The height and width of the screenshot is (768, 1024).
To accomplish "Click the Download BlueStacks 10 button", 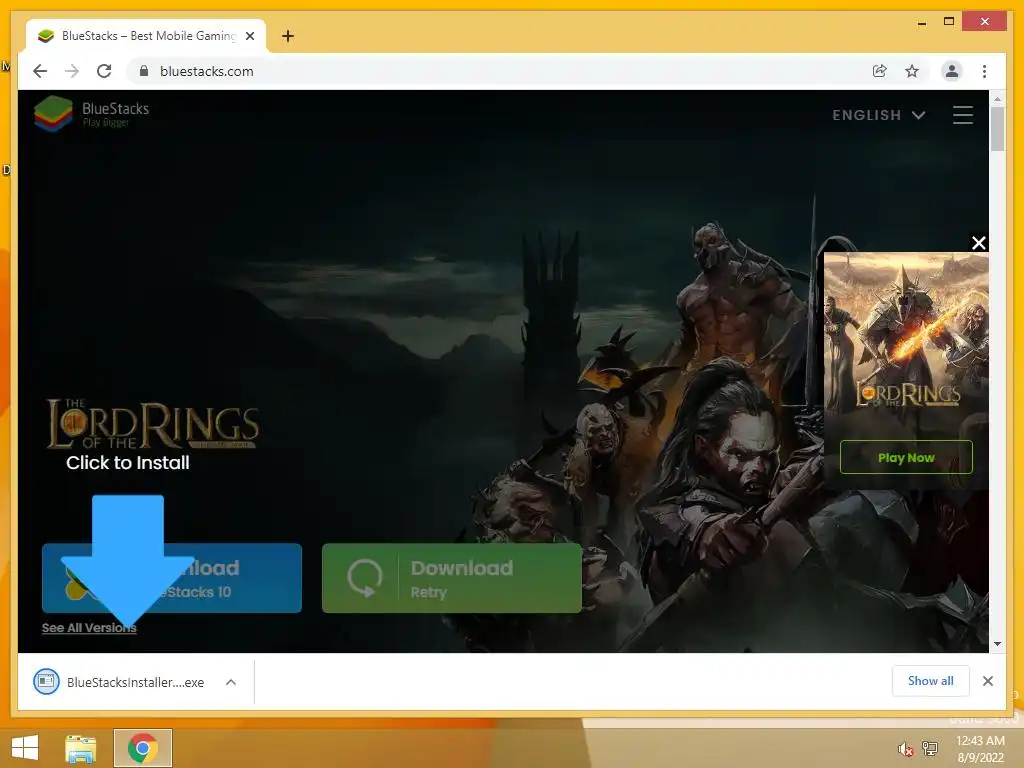I will click(x=172, y=578).
